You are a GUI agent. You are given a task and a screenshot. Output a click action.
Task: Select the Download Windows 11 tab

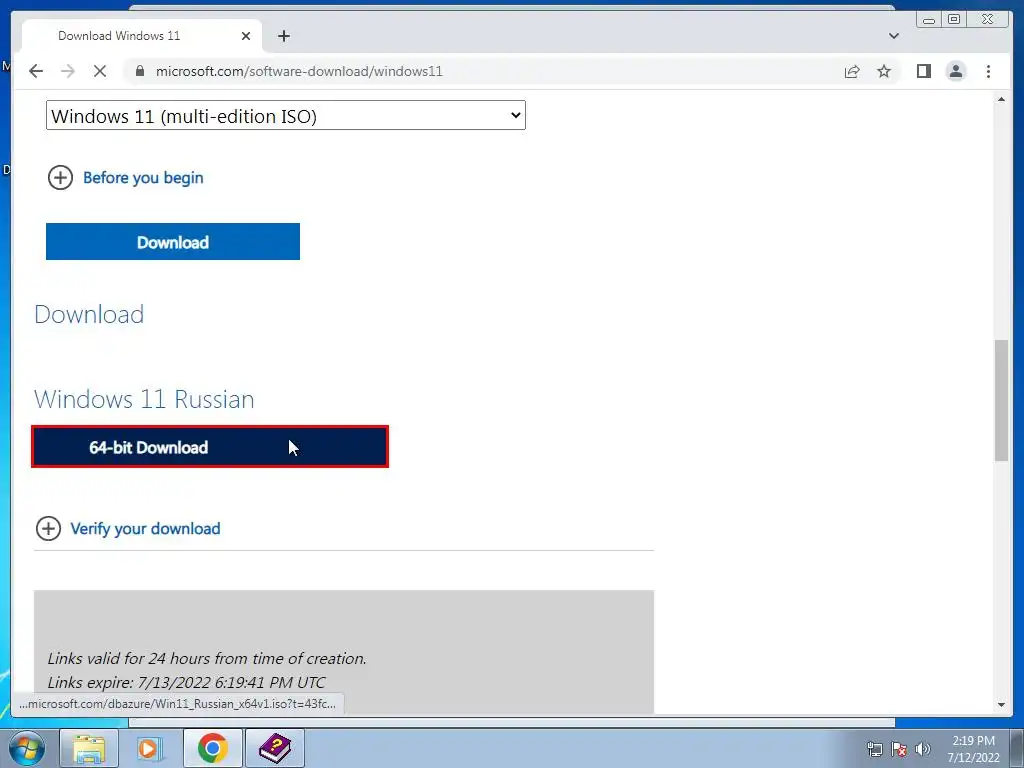[142, 36]
